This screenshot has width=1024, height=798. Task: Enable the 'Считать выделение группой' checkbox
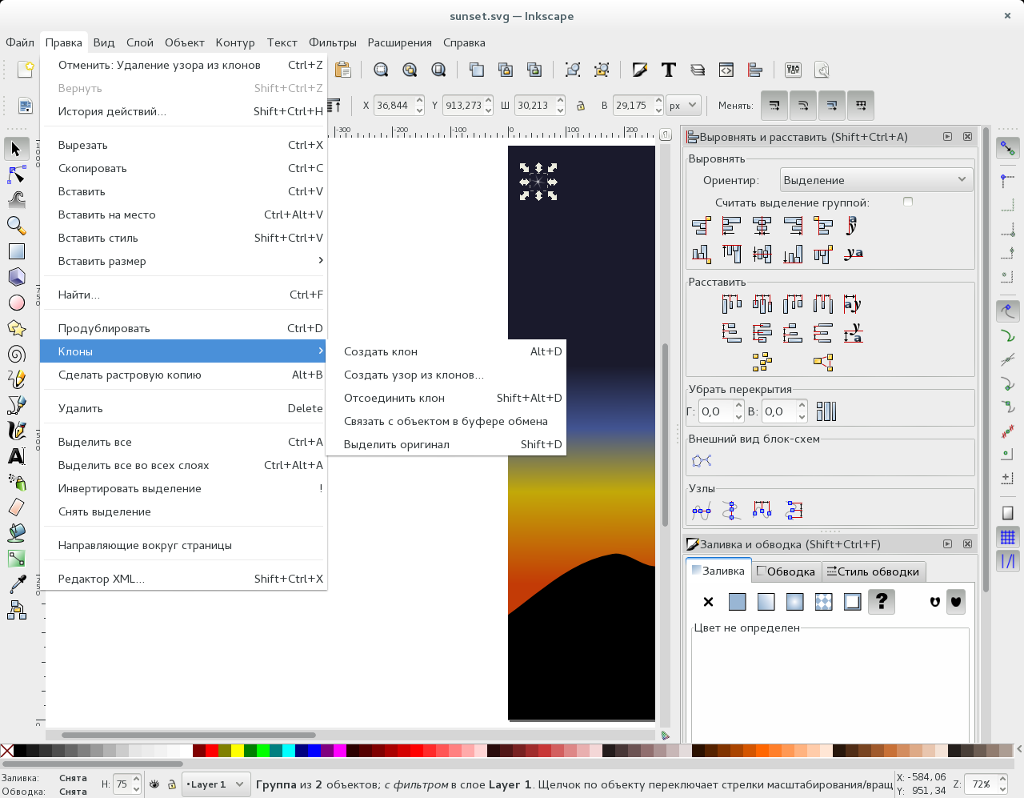coord(907,201)
